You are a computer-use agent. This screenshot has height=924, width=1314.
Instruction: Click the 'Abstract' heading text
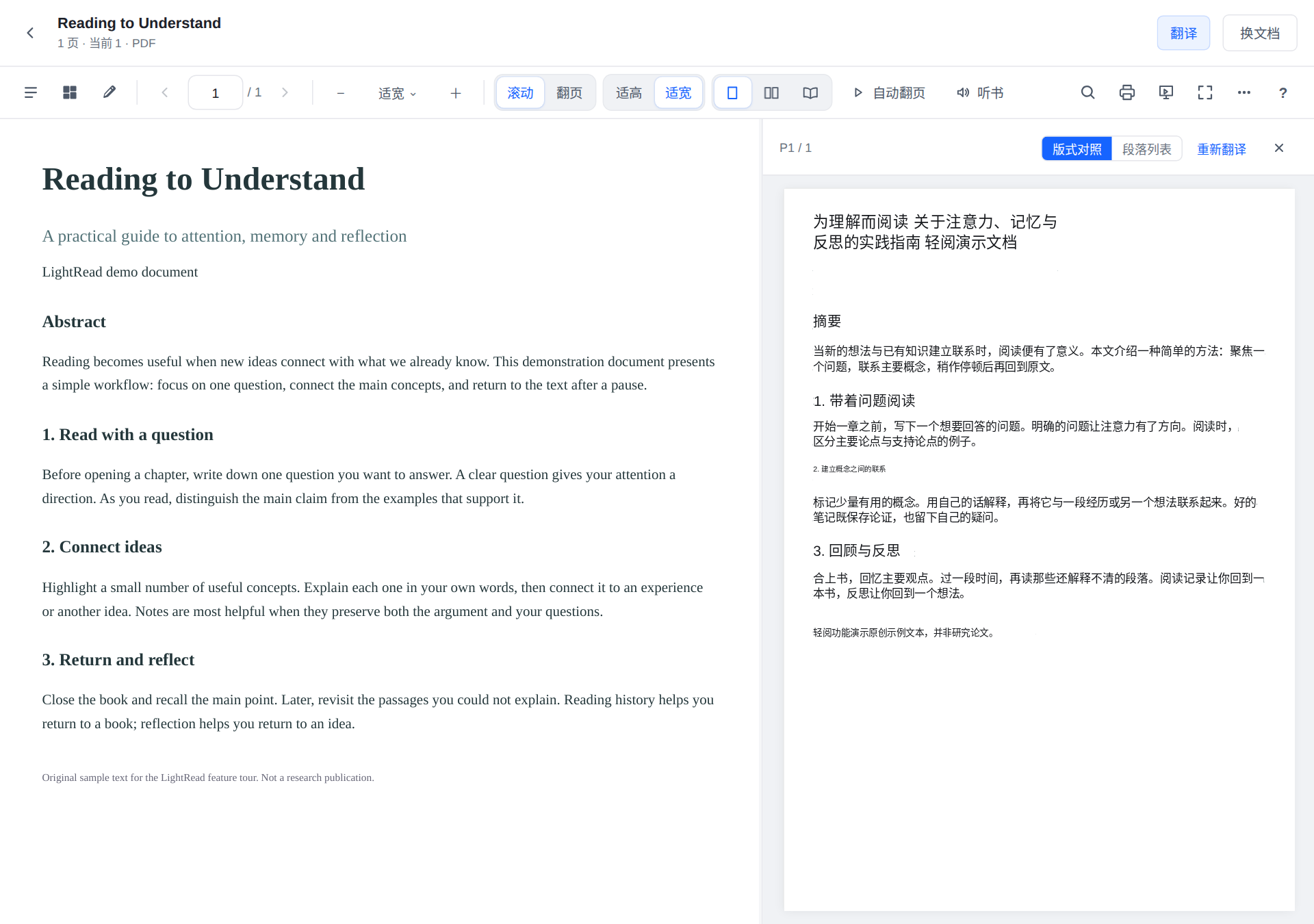click(x=74, y=322)
